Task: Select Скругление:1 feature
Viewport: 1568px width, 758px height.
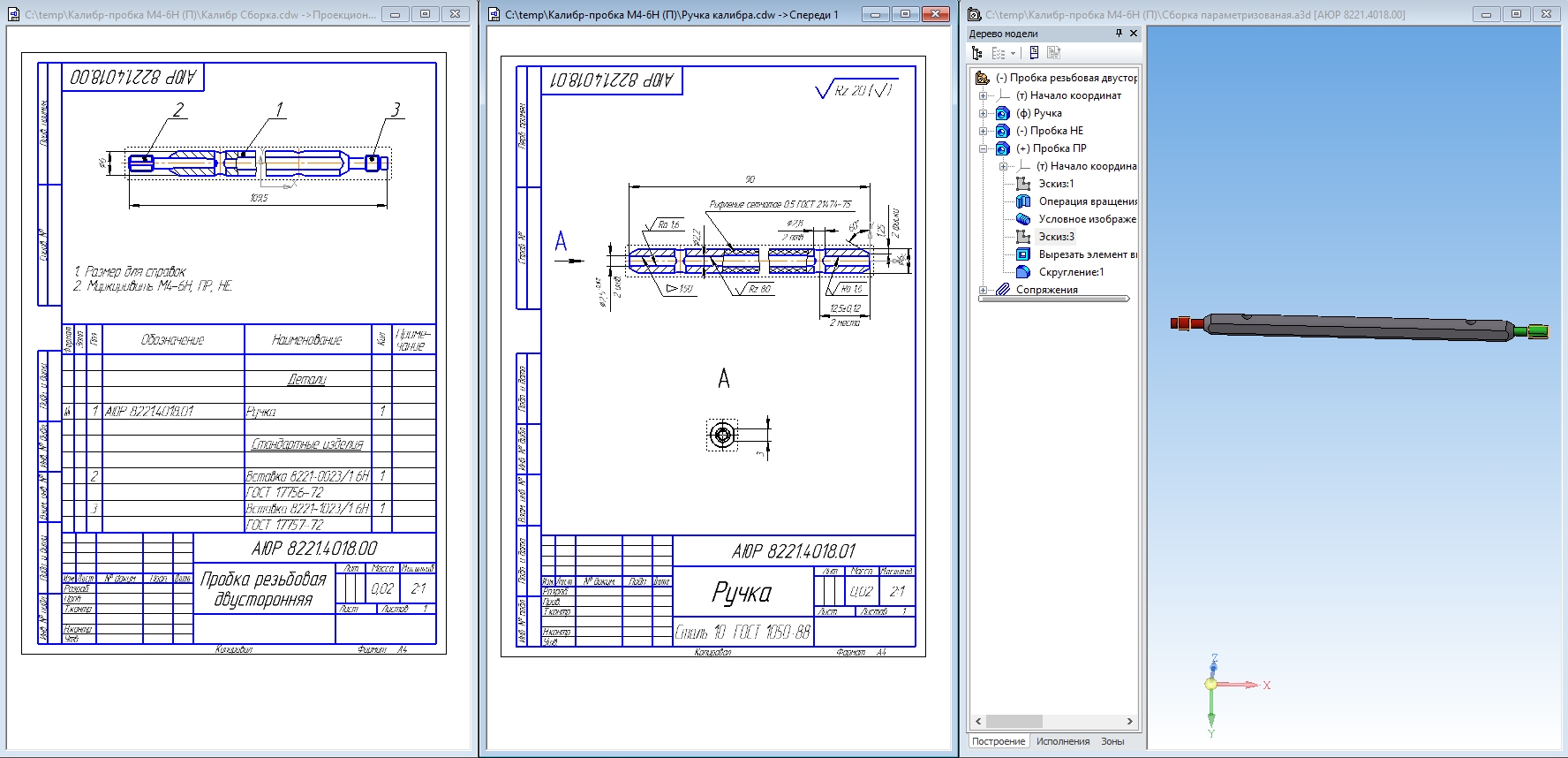Action: 1071,272
